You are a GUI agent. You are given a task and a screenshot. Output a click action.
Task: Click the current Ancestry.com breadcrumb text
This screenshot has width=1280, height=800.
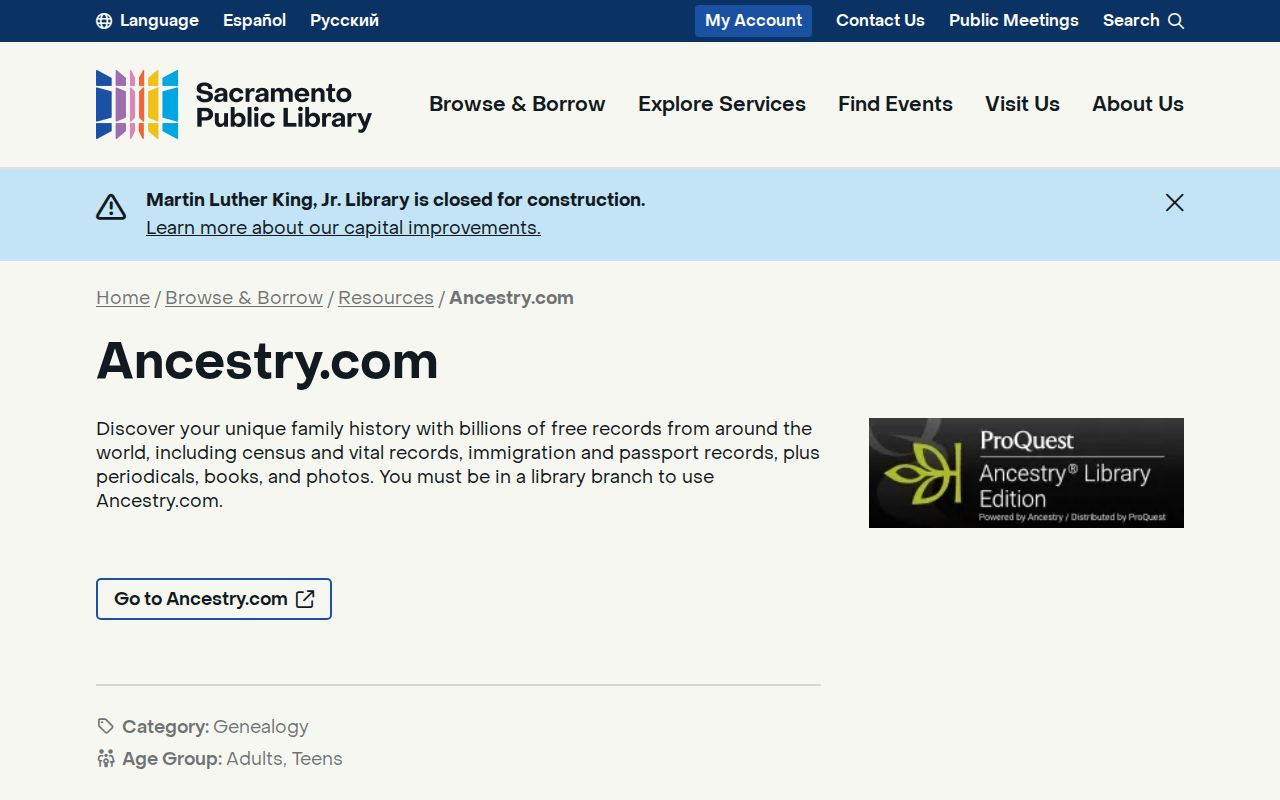511,298
